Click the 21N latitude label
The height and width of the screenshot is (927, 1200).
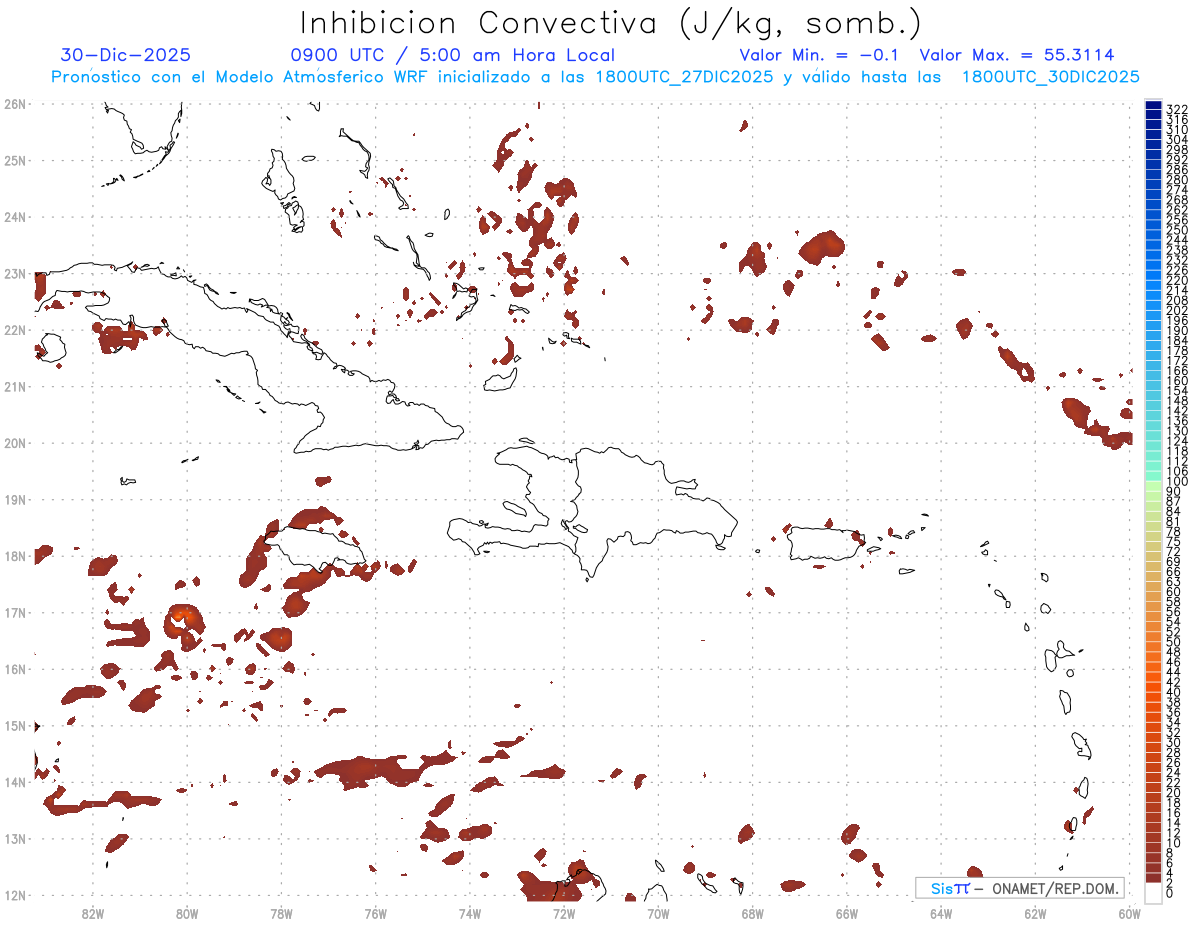tap(15, 386)
